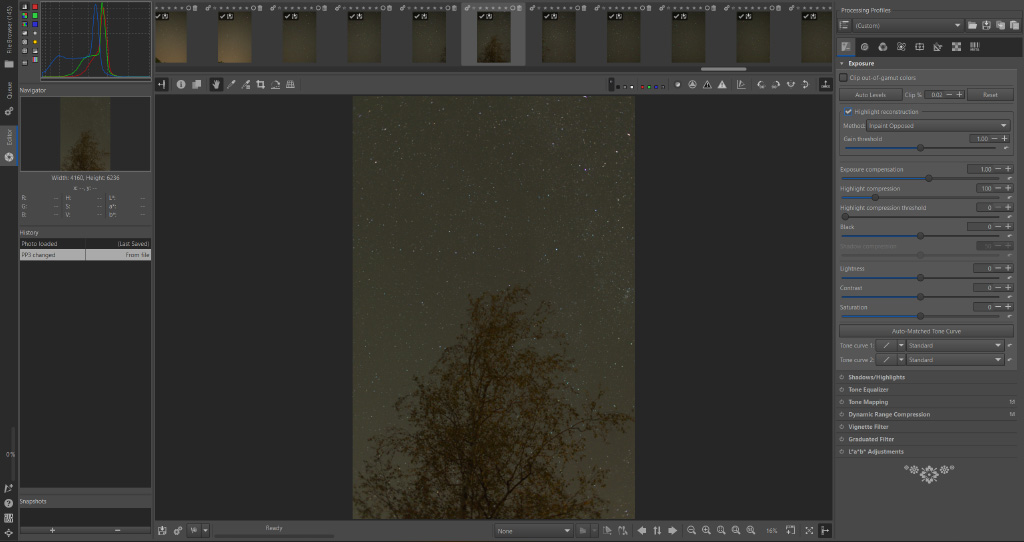The image size is (1024, 542).
Task: Load processing profile from file icon
Action: [972, 25]
